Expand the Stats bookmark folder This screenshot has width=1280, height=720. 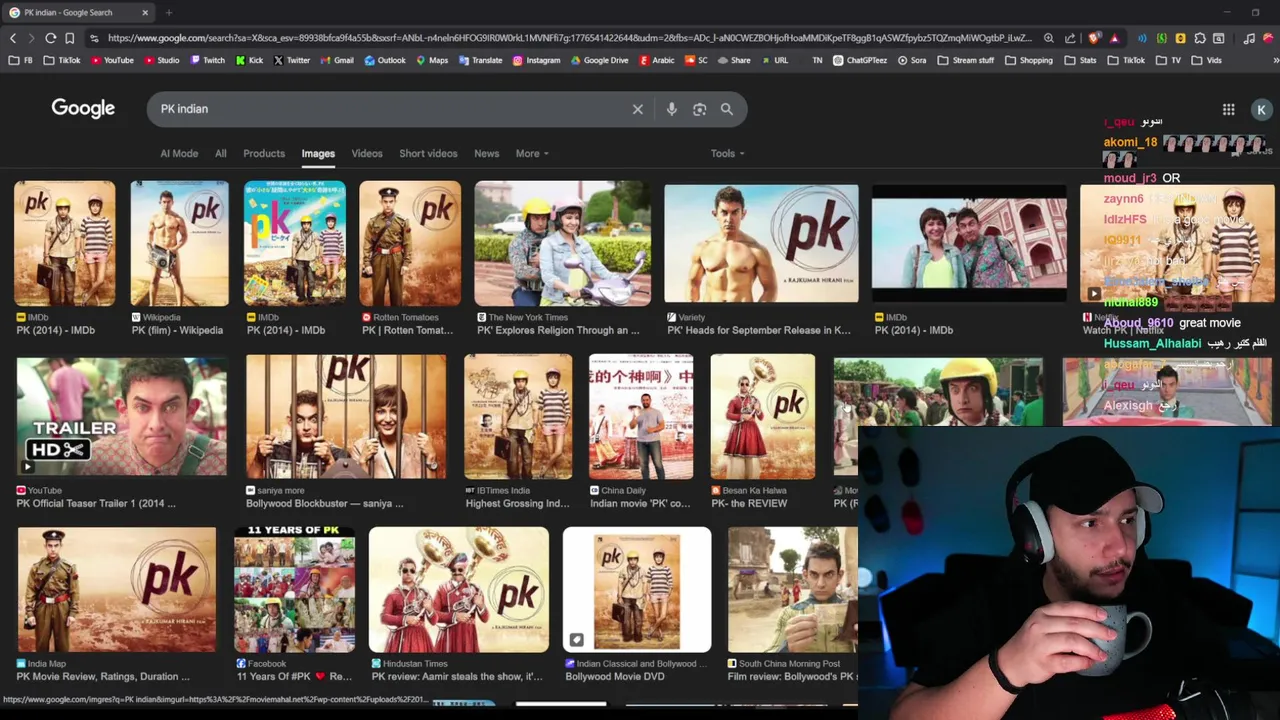[x=1080, y=60]
